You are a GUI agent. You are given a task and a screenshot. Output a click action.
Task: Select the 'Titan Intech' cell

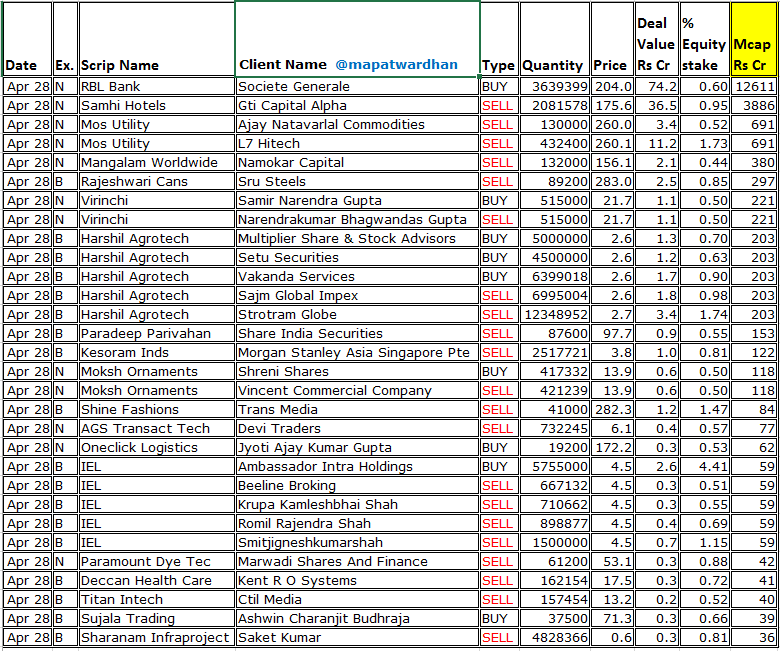(x=156, y=599)
